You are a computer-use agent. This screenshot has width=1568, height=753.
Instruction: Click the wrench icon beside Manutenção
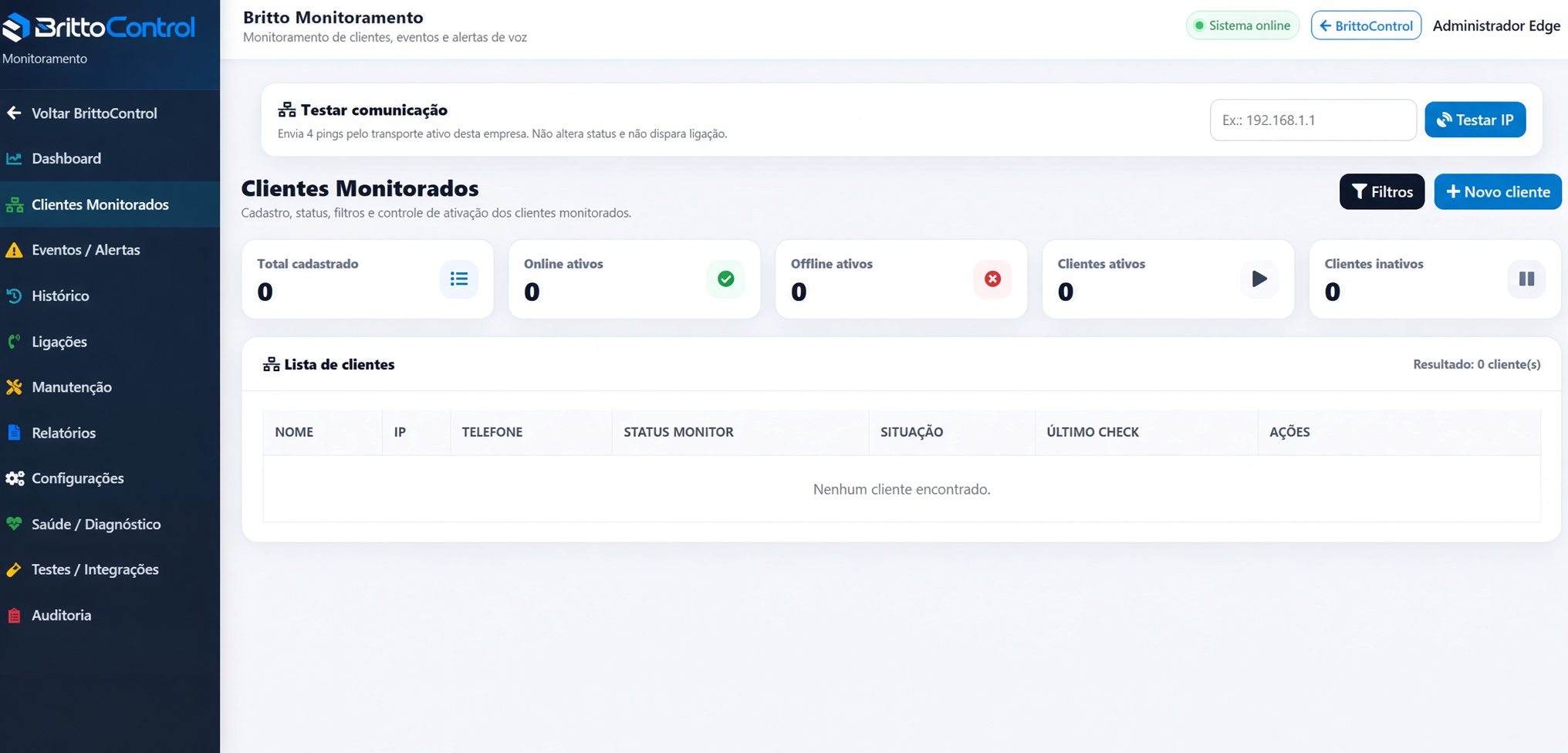(14, 387)
